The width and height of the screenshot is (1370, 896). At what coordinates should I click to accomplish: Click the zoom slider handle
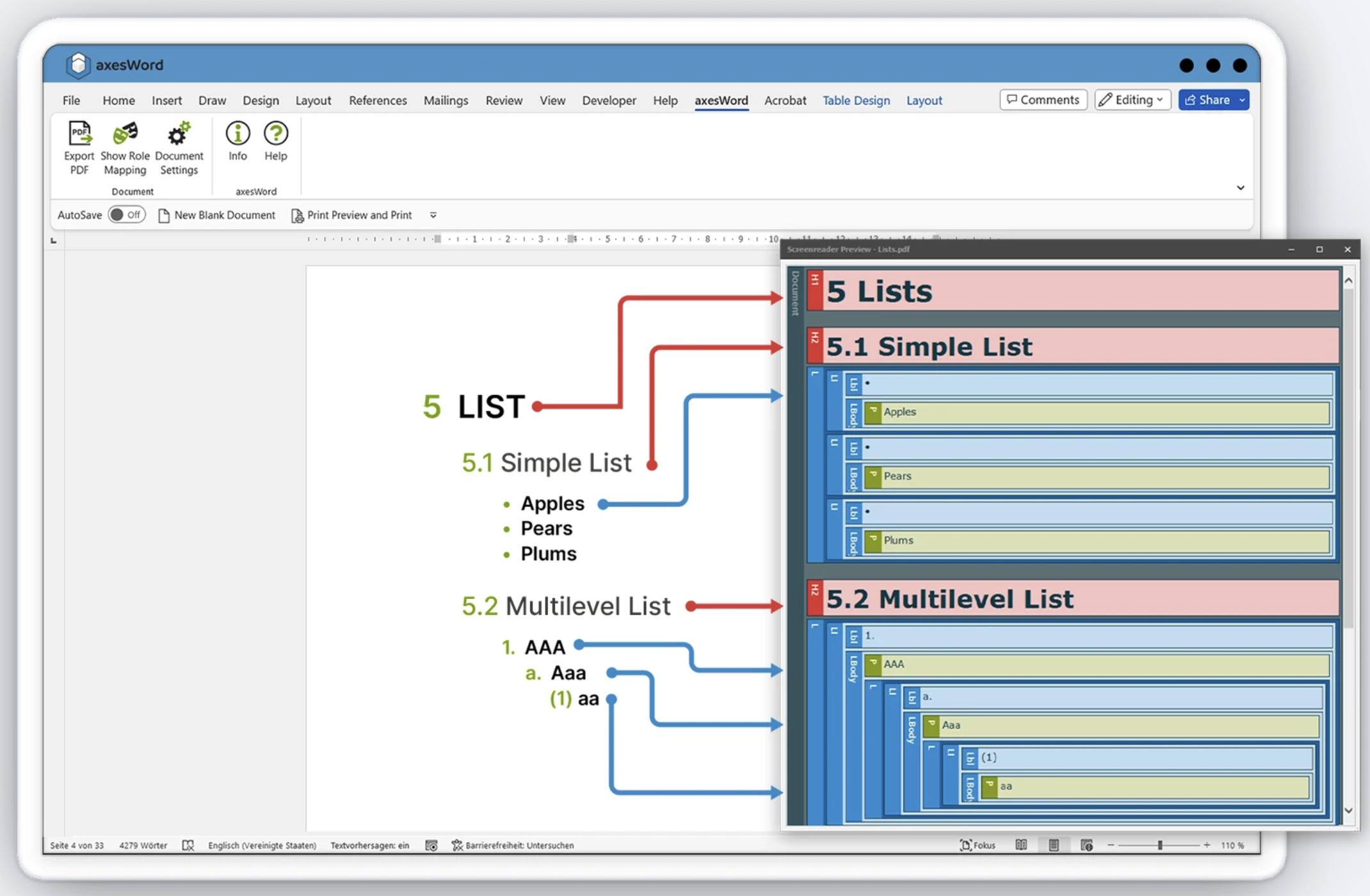click(1159, 845)
